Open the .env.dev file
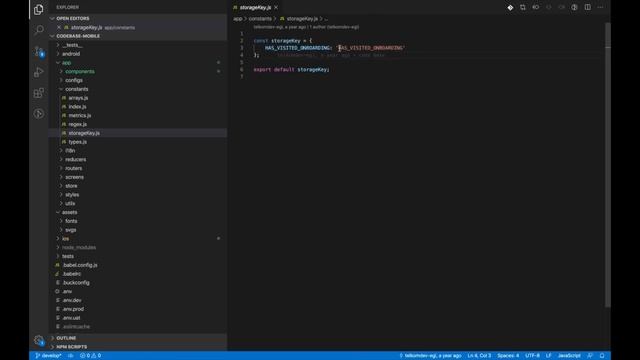Image resolution: width=640 pixels, height=360 pixels. [x=138, y=300]
